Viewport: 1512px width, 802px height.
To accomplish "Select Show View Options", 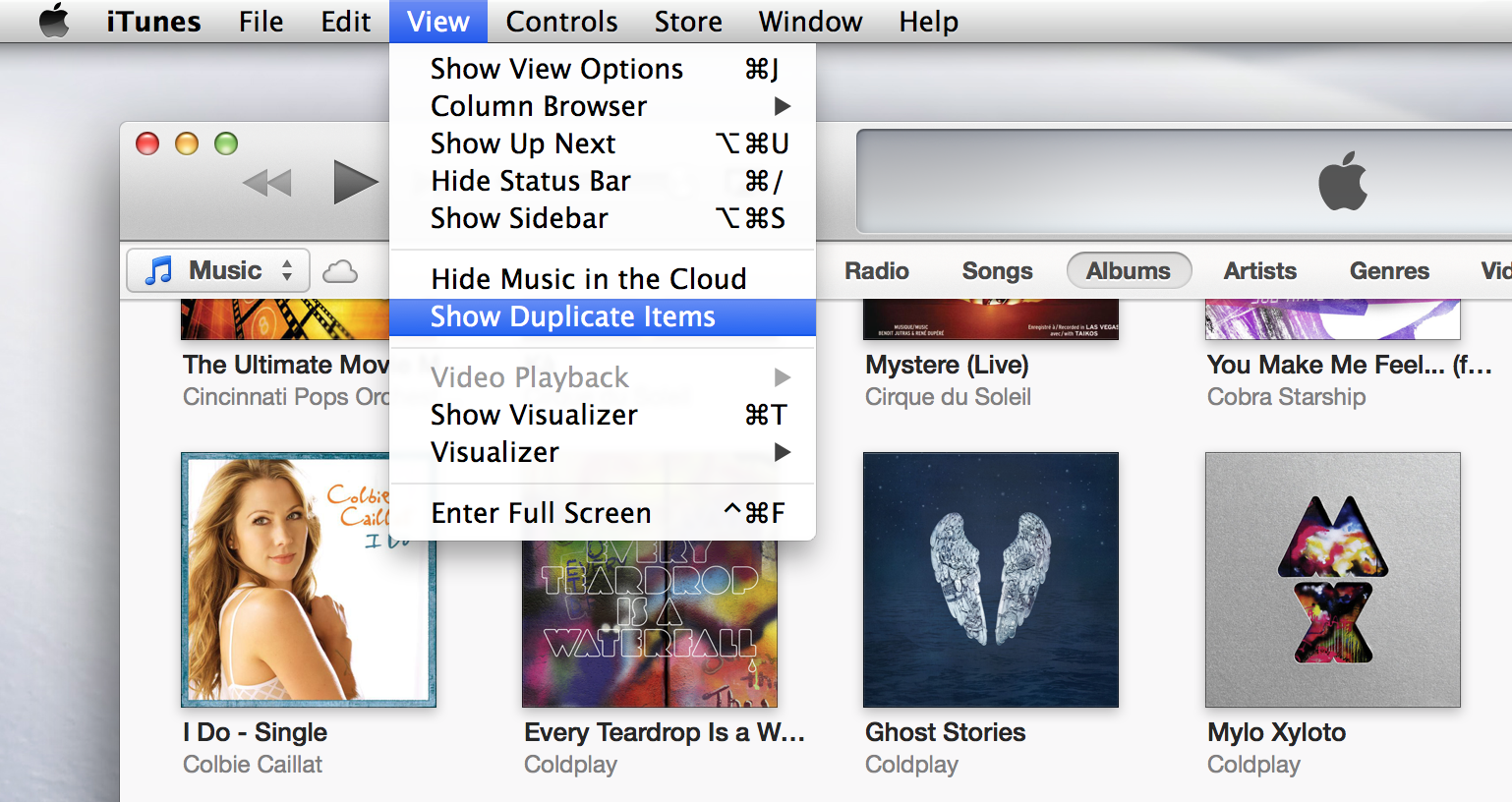I will (x=603, y=69).
